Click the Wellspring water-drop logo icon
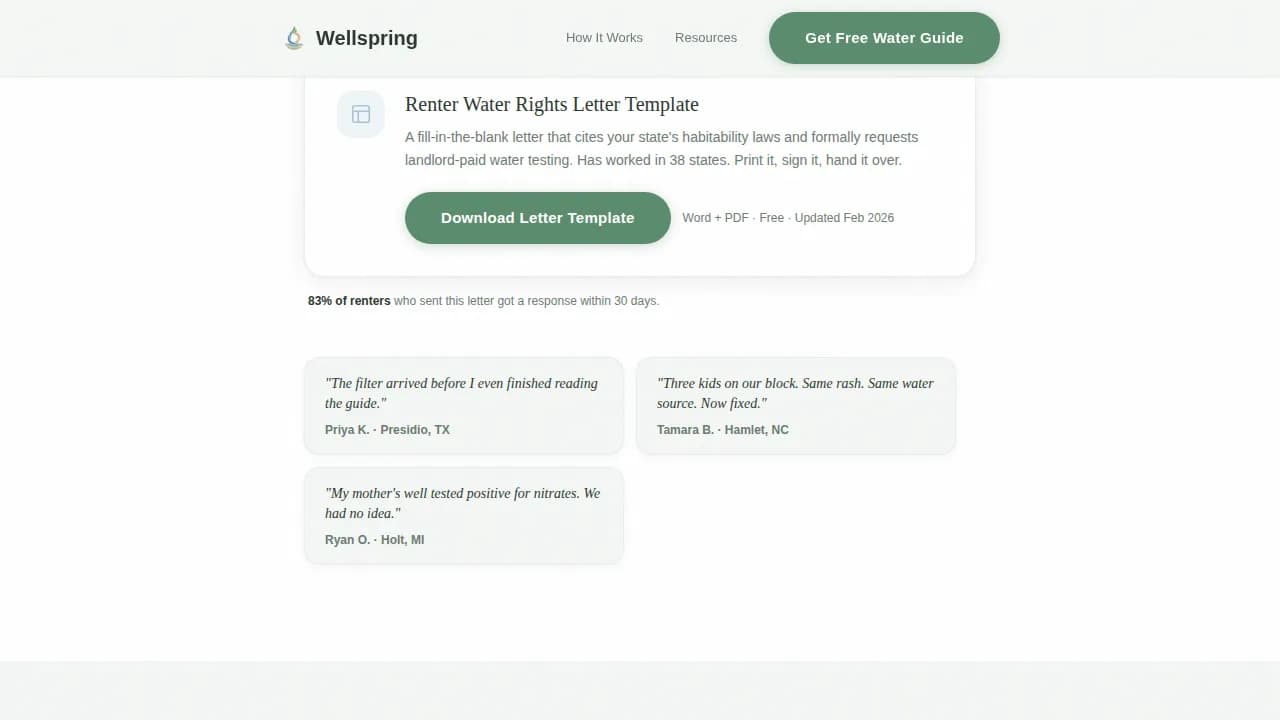Image resolution: width=1280 pixels, height=720 pixels. tap(294, 37)
